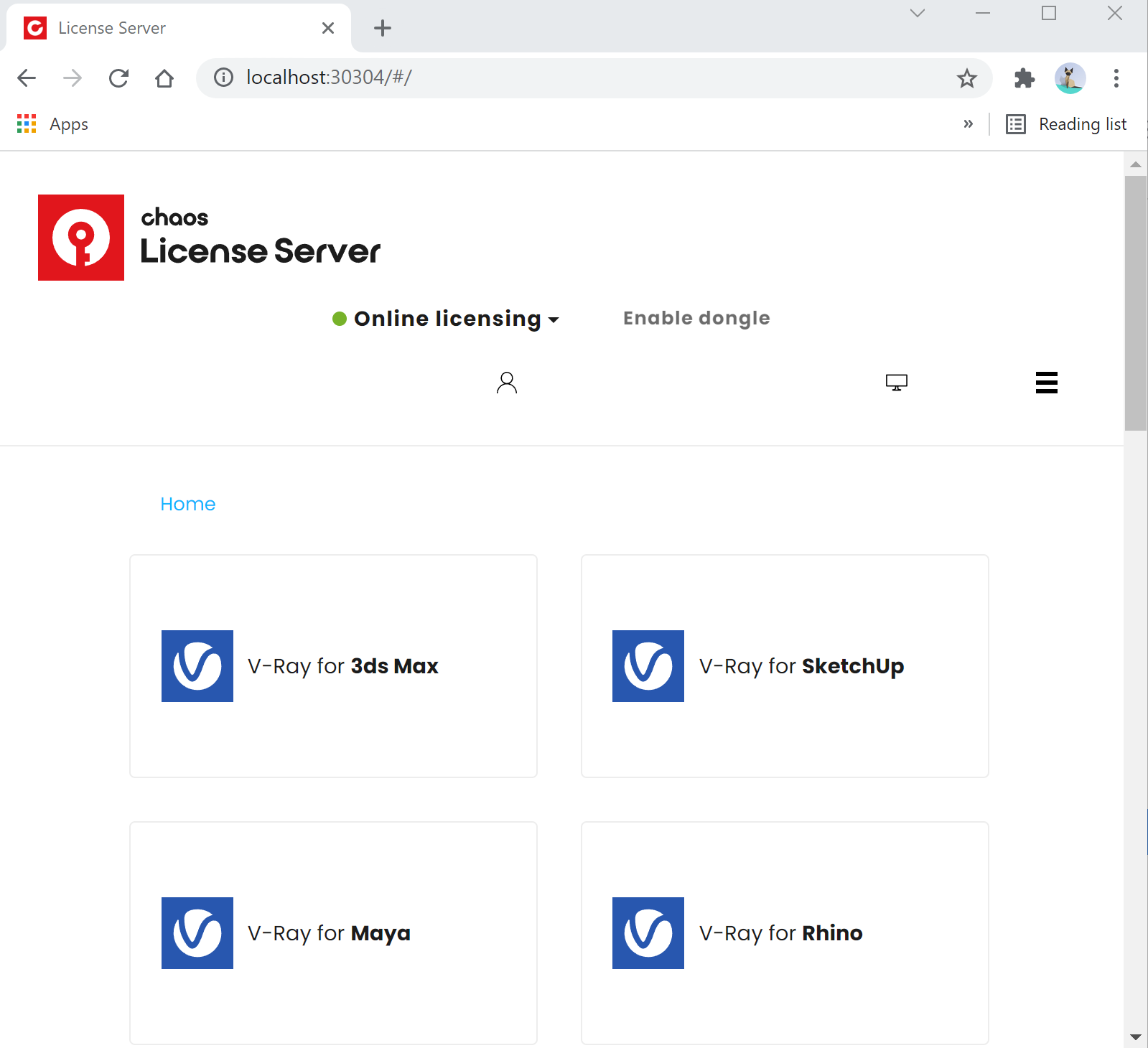Image resolution: width=1148 pixels, height=1048 pixels.
Task: Close the License Server tab
Action: pyautogui.click(x=328, y=28)
